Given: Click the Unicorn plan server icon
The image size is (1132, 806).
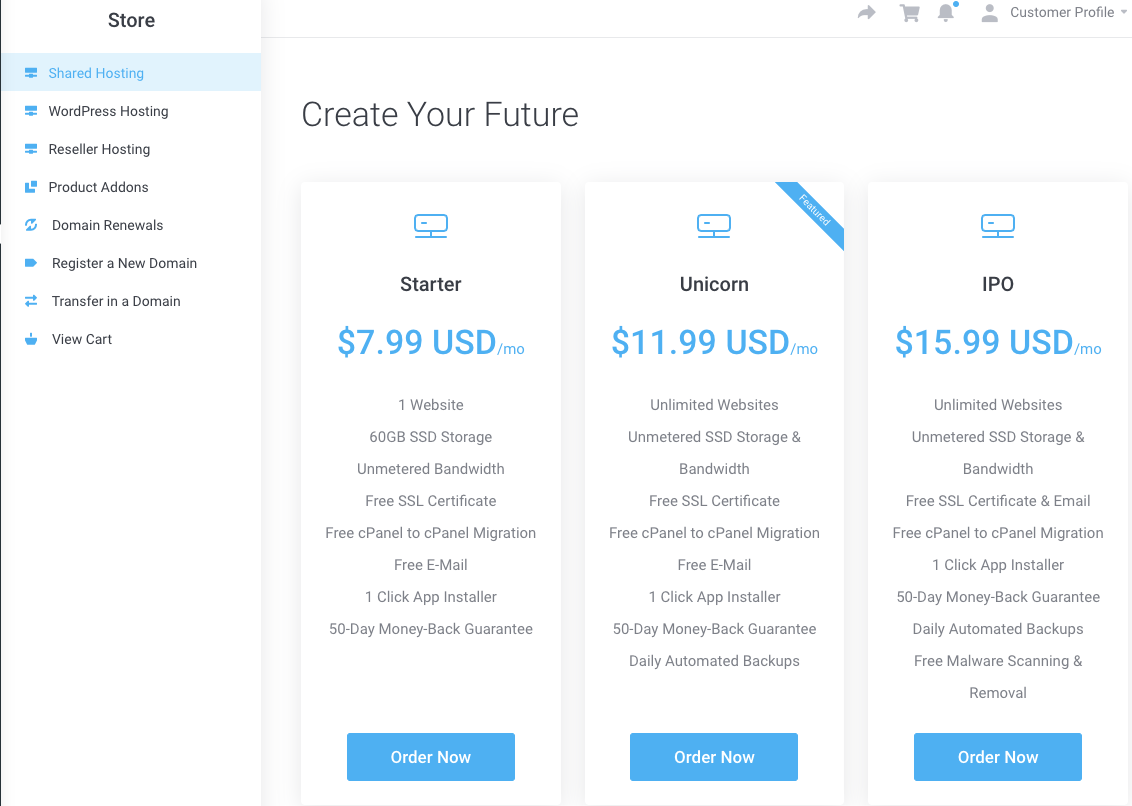Looking at the screenshot, I should 714,226.
